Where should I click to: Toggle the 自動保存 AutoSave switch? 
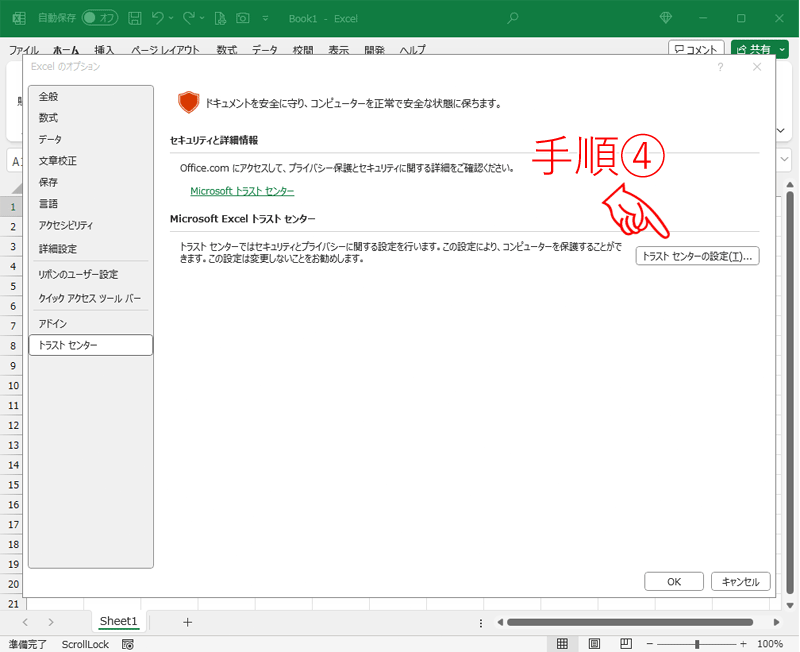100,18
